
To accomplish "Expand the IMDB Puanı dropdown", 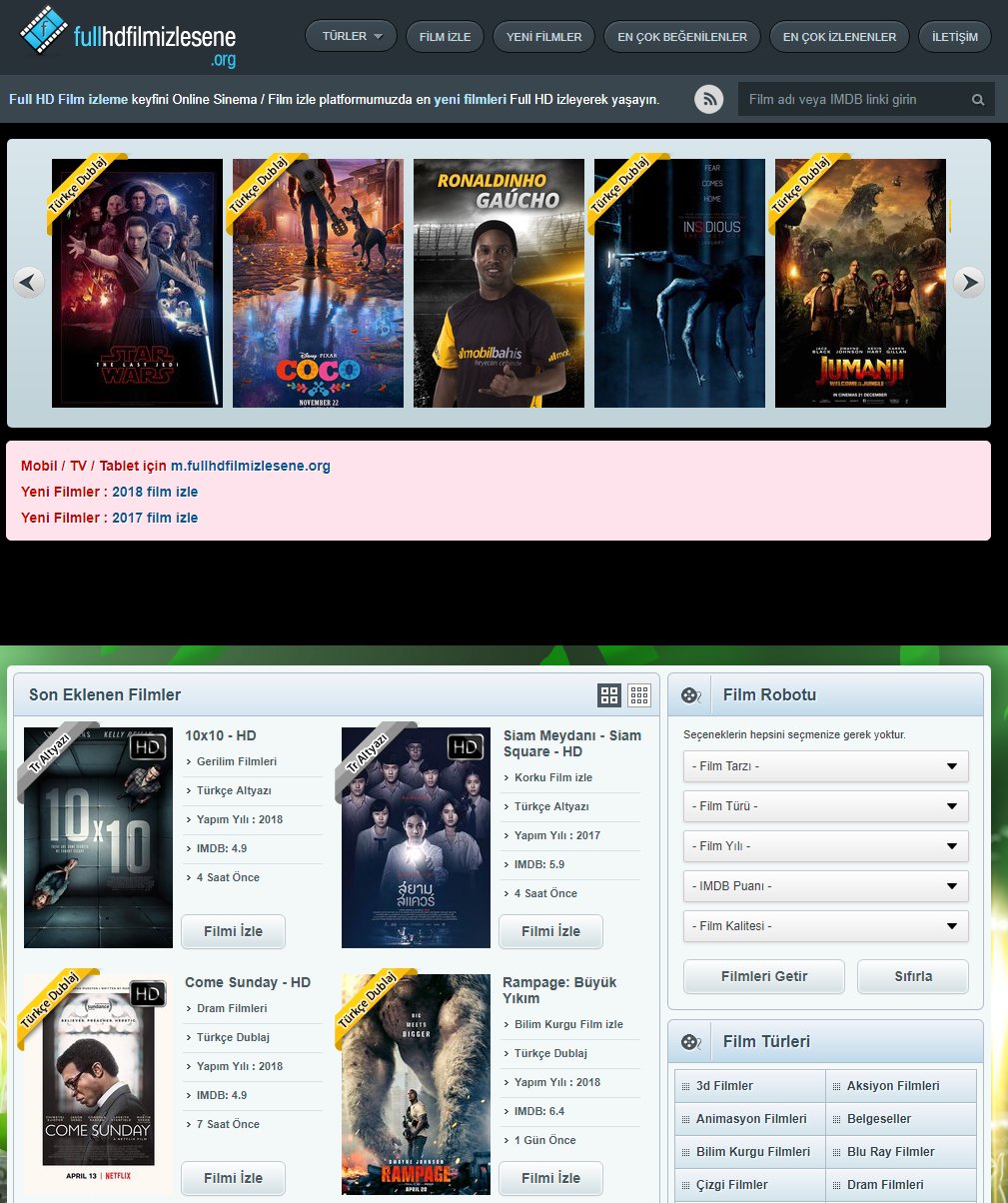I will pos(826,886).
